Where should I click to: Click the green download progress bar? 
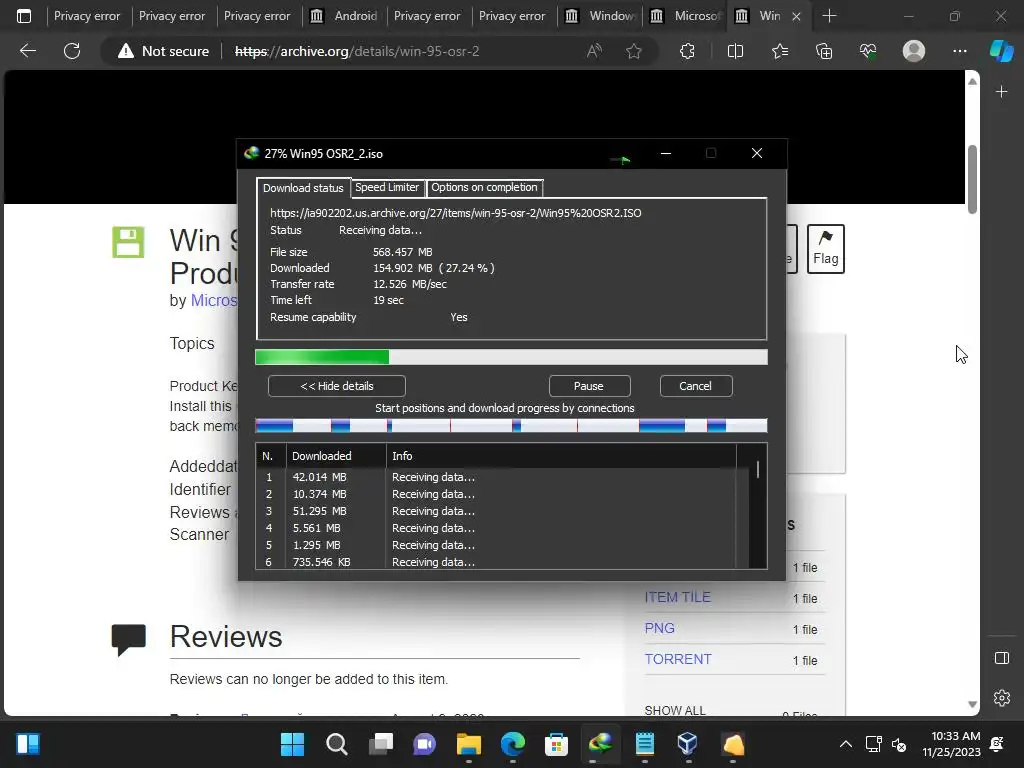[x=511, y=357]
